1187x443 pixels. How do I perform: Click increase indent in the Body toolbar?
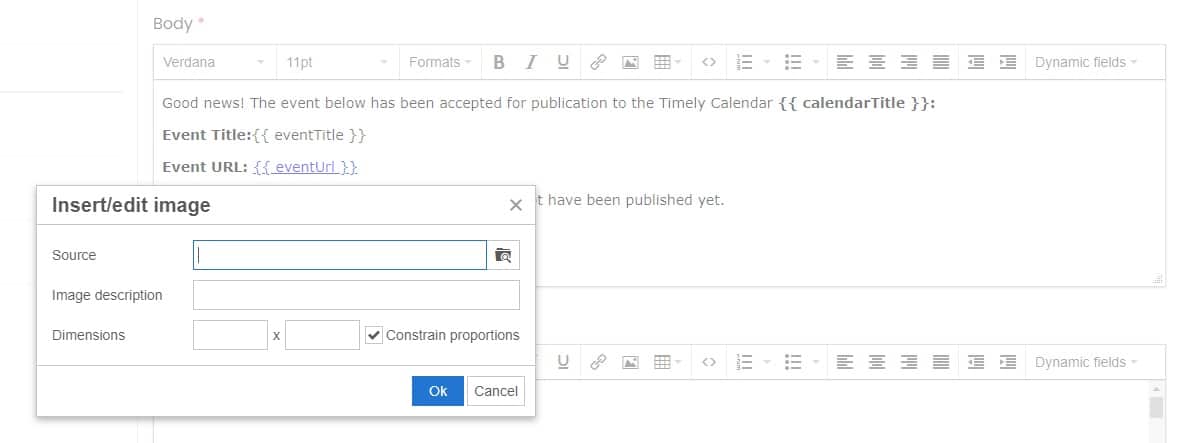point(1008,62)
